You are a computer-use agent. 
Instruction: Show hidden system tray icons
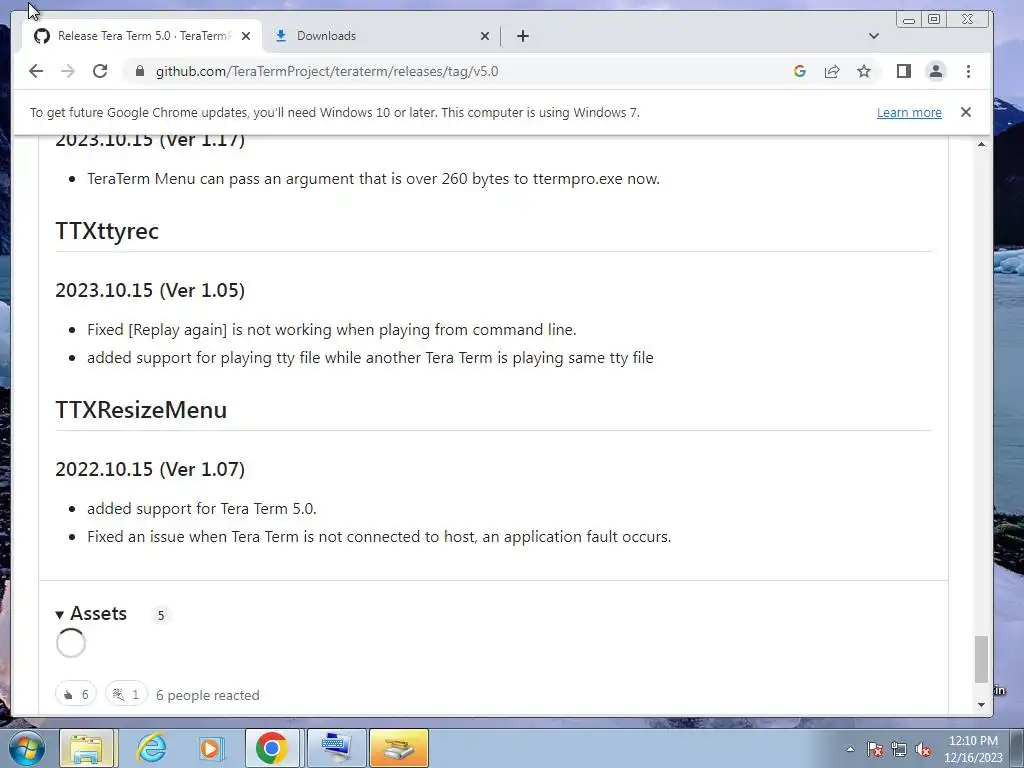[x=850, y=749]
